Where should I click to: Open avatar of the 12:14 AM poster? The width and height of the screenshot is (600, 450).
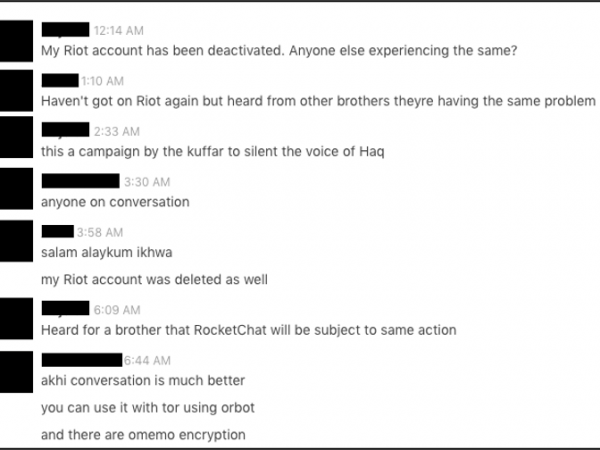[16, 41]
